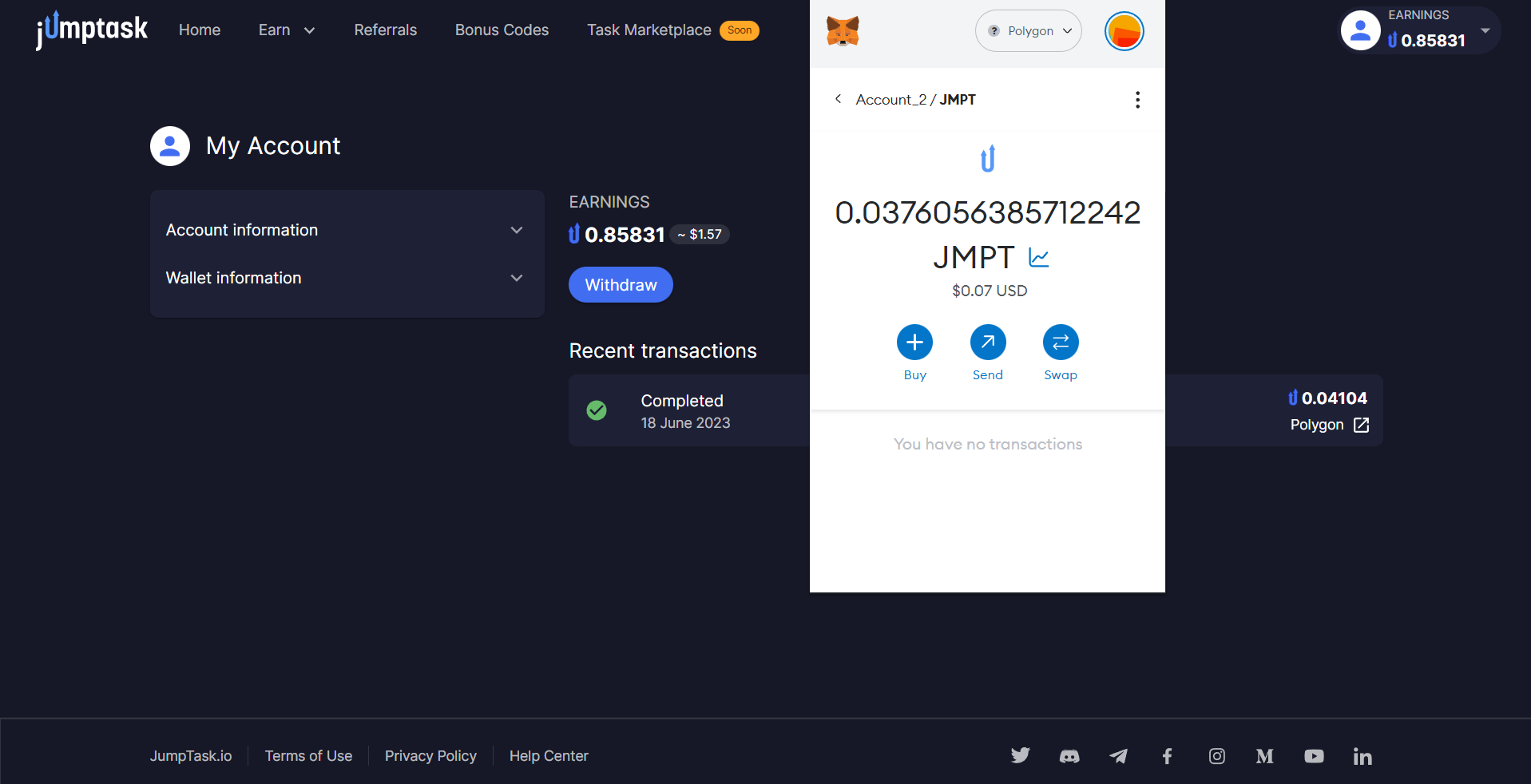Click the 'My Account' heading

273,146
